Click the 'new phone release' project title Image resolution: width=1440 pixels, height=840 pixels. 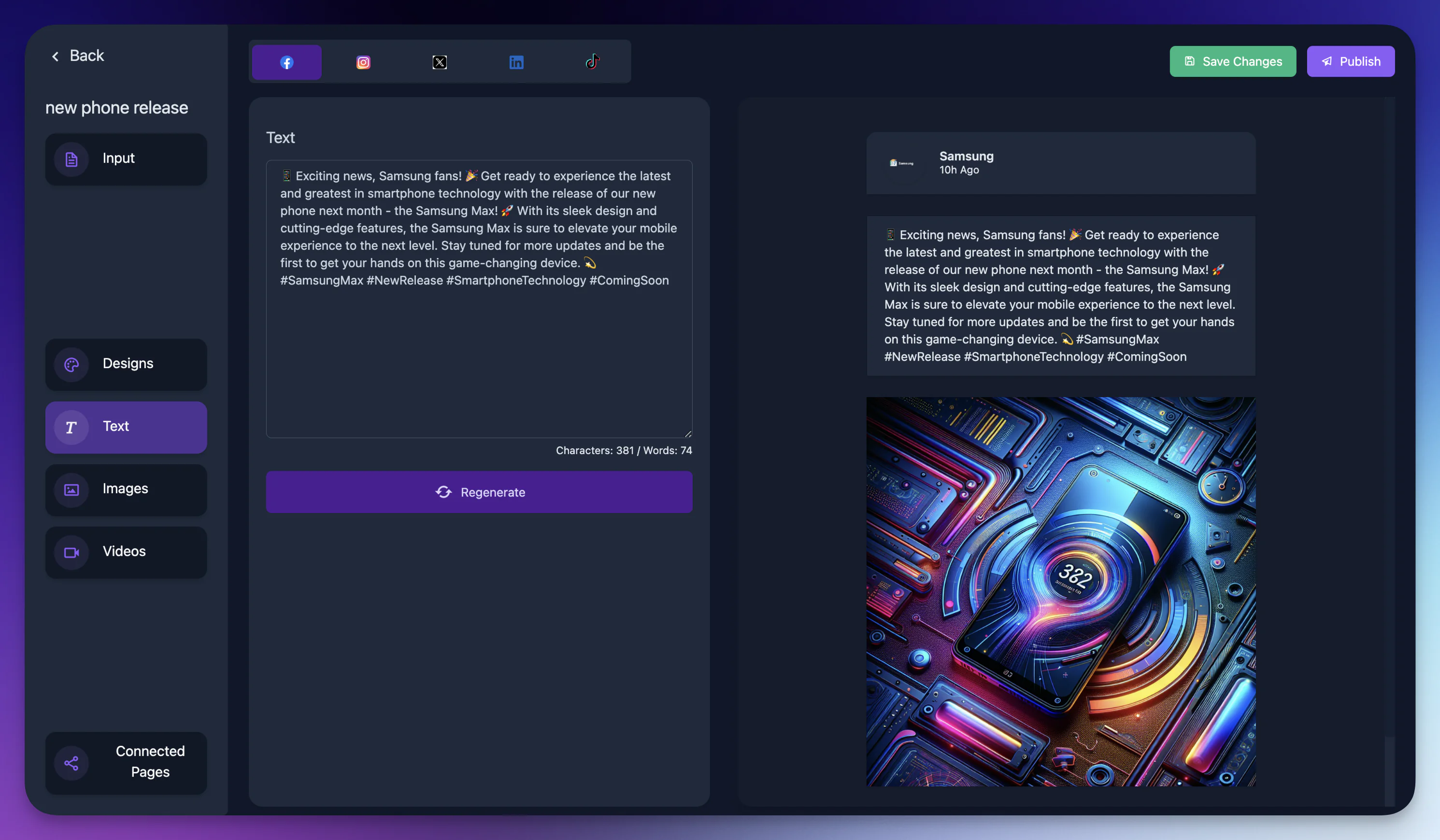[x=116, y=107]
